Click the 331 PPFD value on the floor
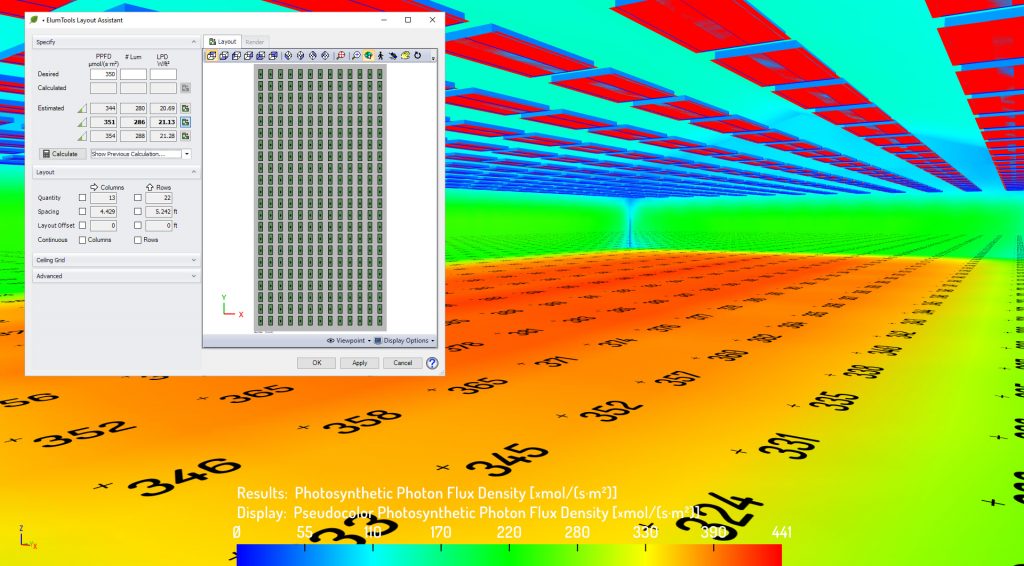 (788, 447)
